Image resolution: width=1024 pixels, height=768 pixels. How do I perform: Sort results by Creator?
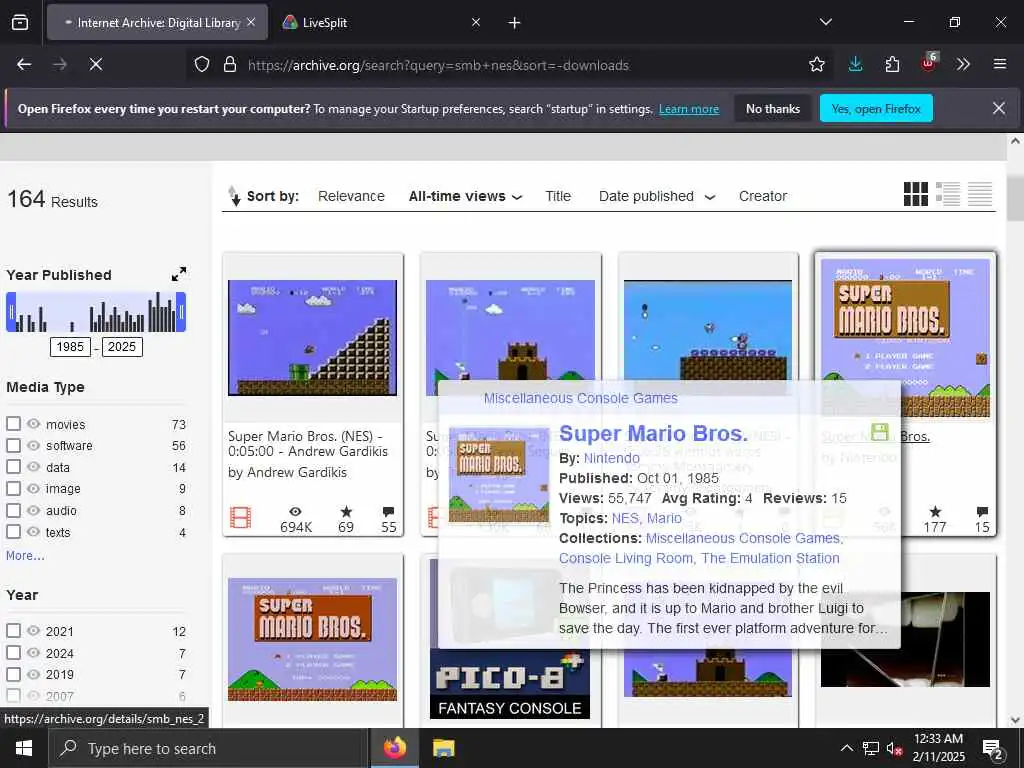pos(763,196)
